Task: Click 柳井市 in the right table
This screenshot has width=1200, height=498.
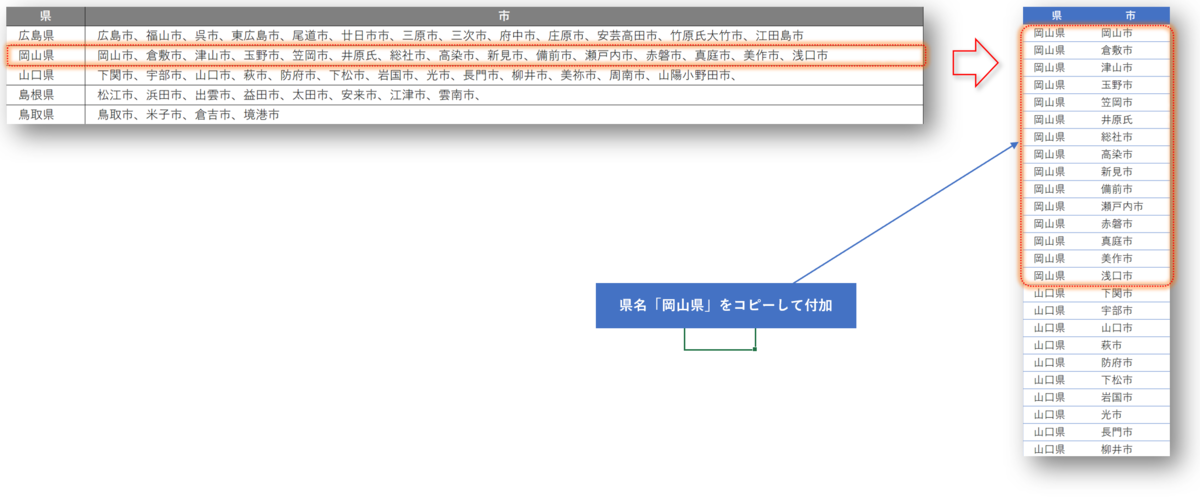Action: point(1116,449)
